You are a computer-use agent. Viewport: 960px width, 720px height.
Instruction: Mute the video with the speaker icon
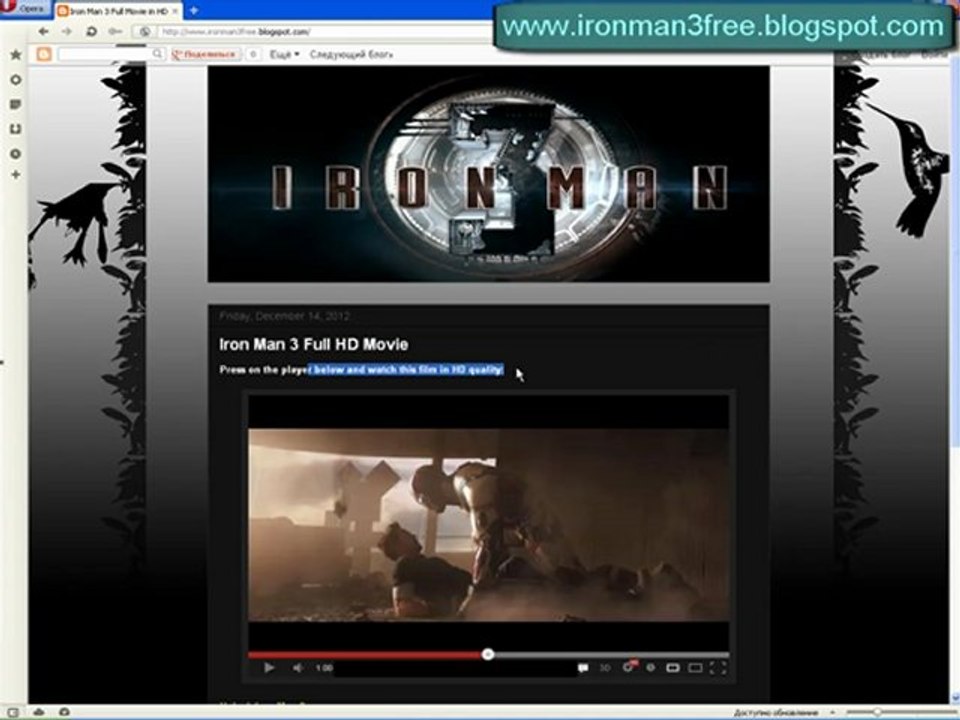tap(298, 668)
